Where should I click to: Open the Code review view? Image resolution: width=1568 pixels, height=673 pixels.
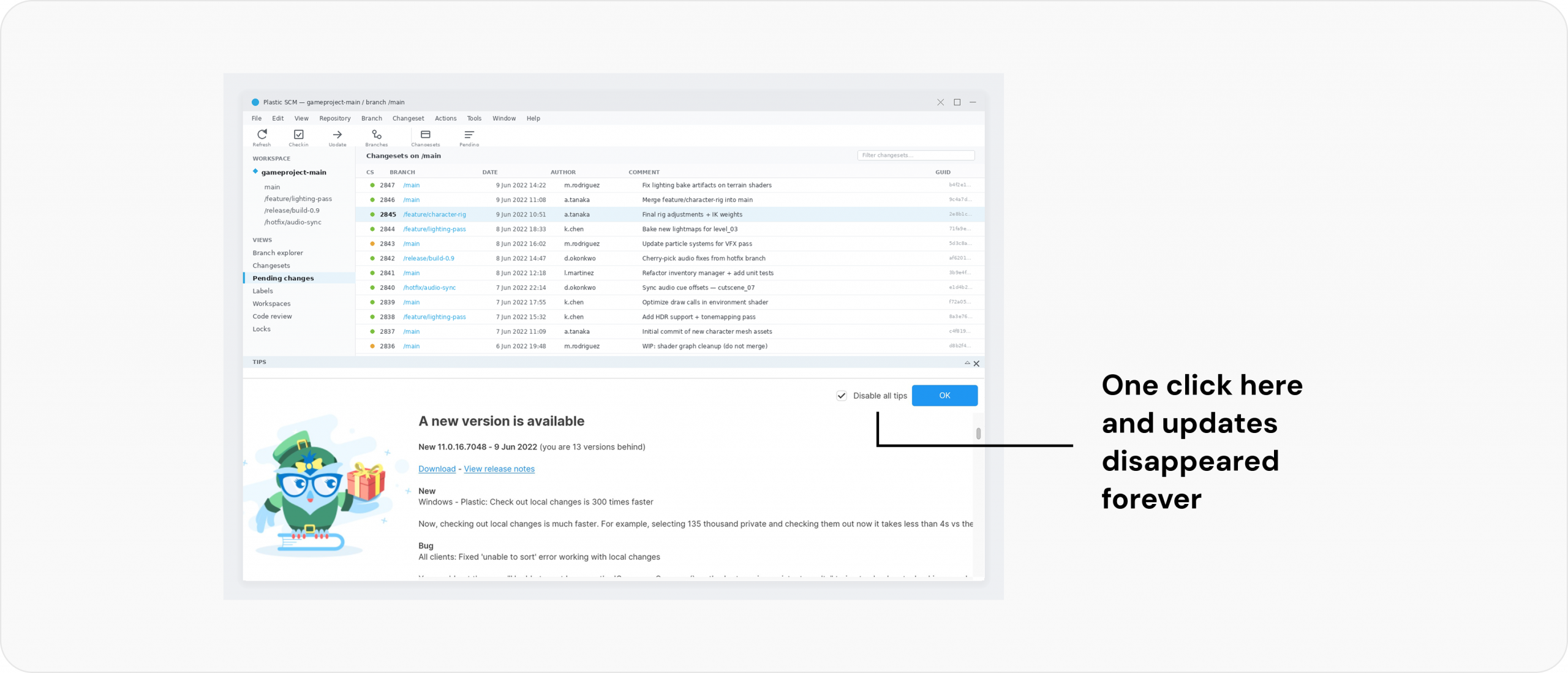click(272, 317)
